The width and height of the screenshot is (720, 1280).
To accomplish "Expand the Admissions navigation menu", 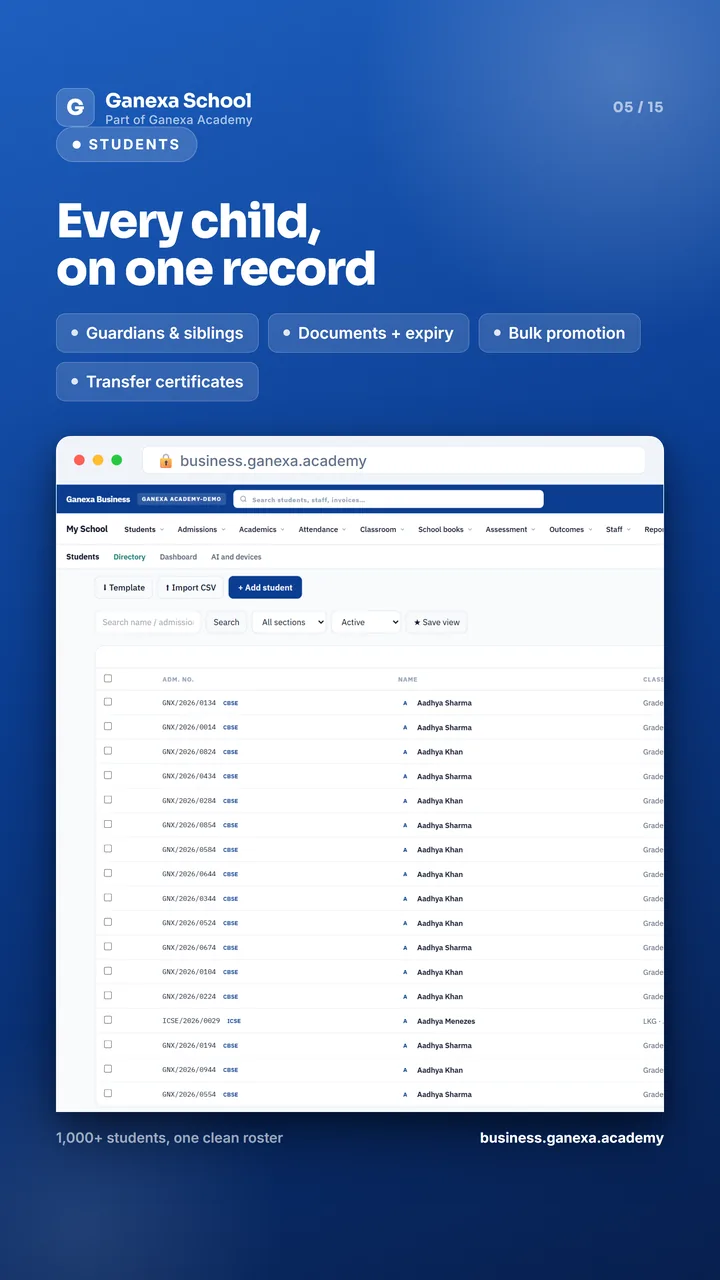I will pyautogui.click(x=201, y=530).
